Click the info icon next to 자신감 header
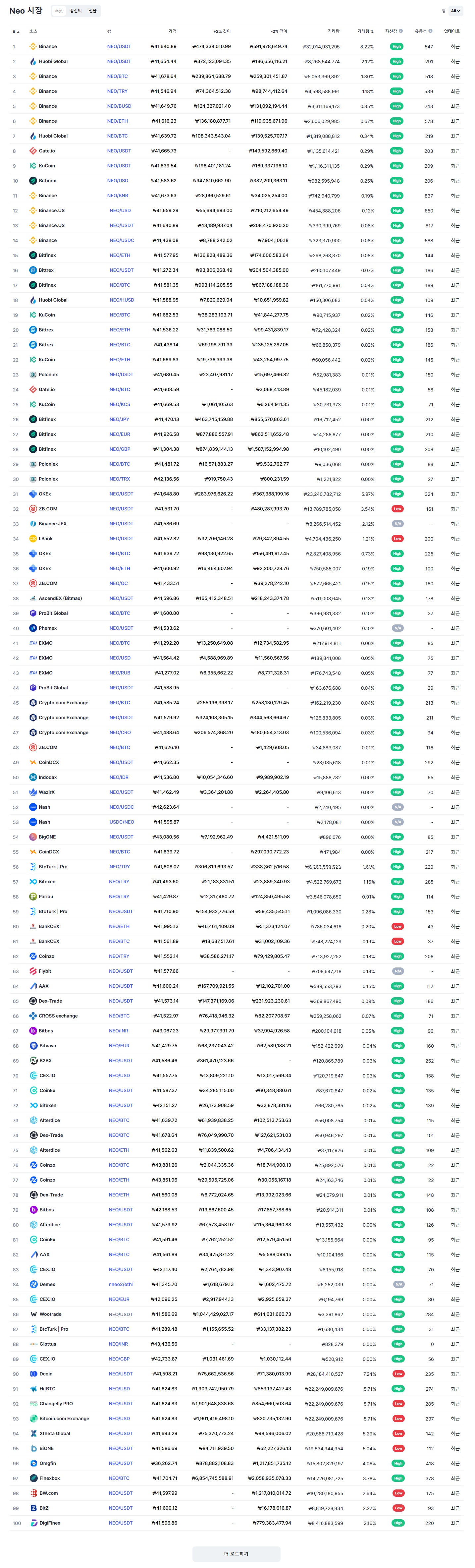This screenshot has width=475, height=1568. click(x=401, y=31)
